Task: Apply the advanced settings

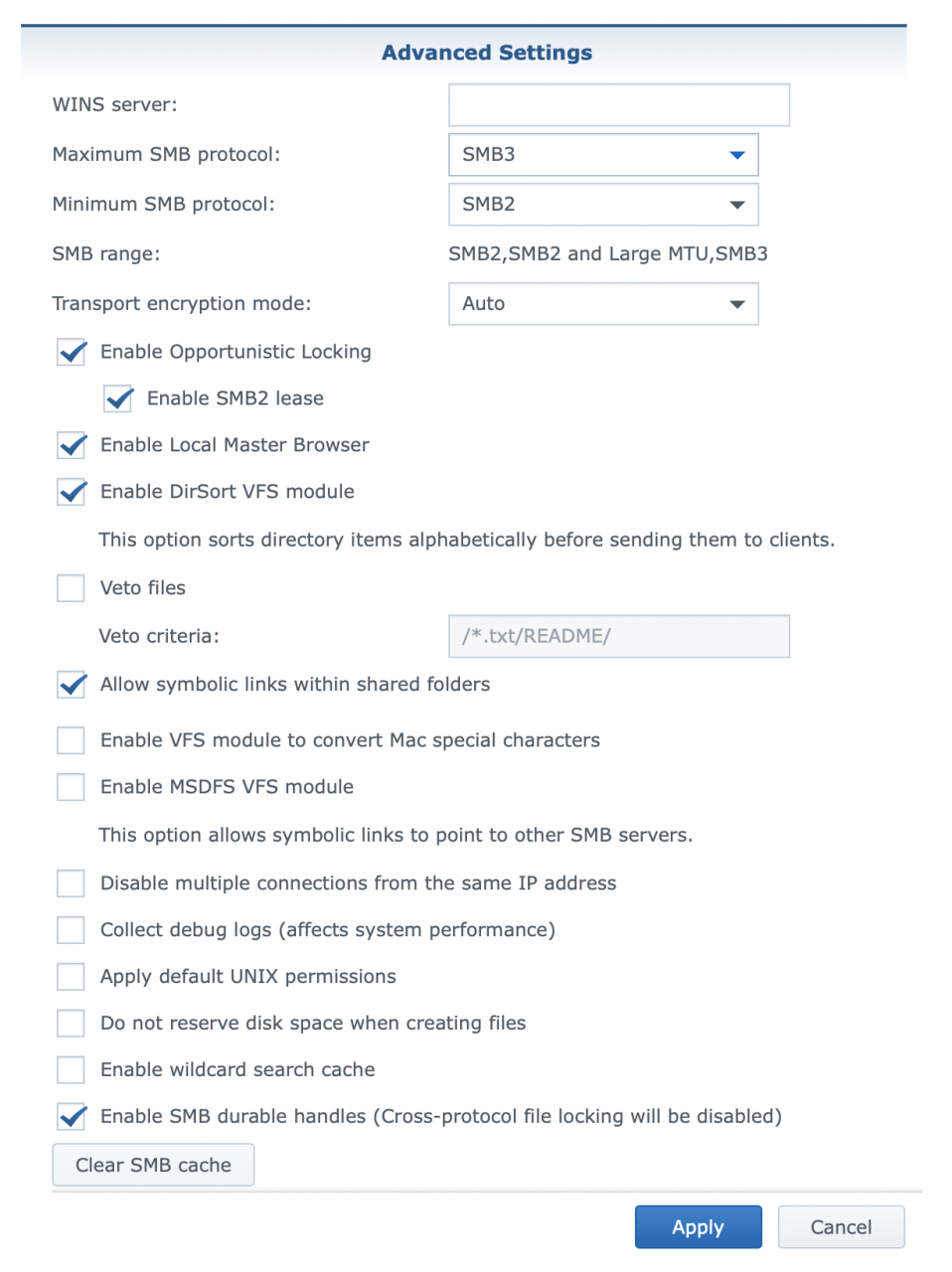Action: coord(698,1226)
